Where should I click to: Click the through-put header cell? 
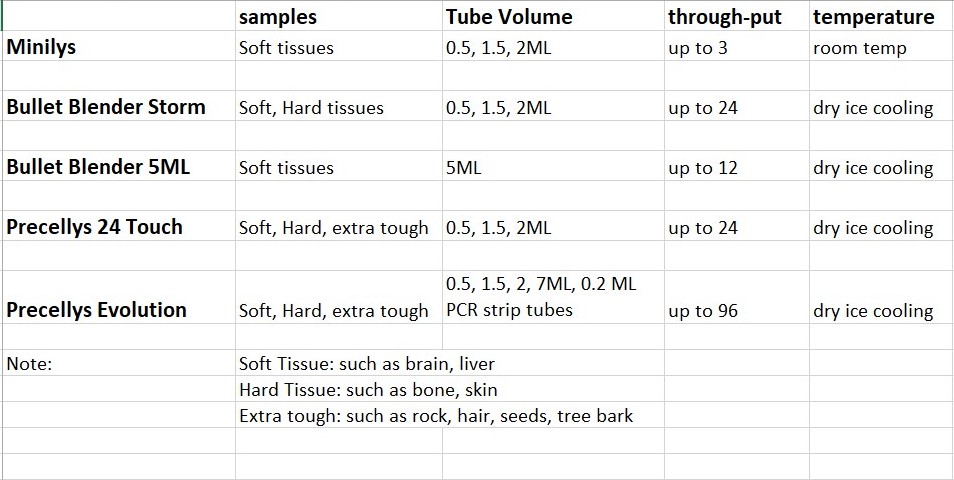point(725,17)
